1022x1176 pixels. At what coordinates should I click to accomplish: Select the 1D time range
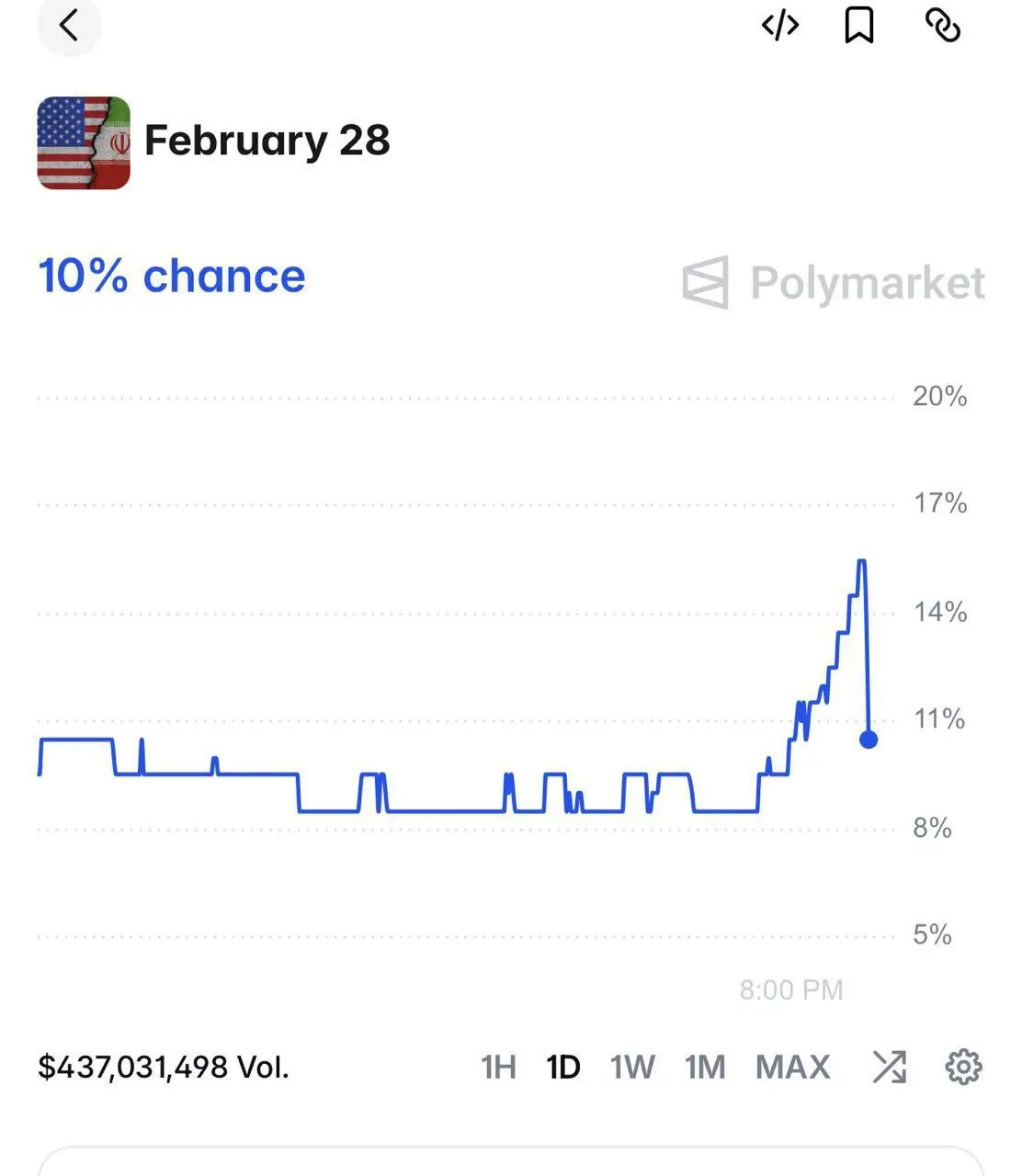563,1068
